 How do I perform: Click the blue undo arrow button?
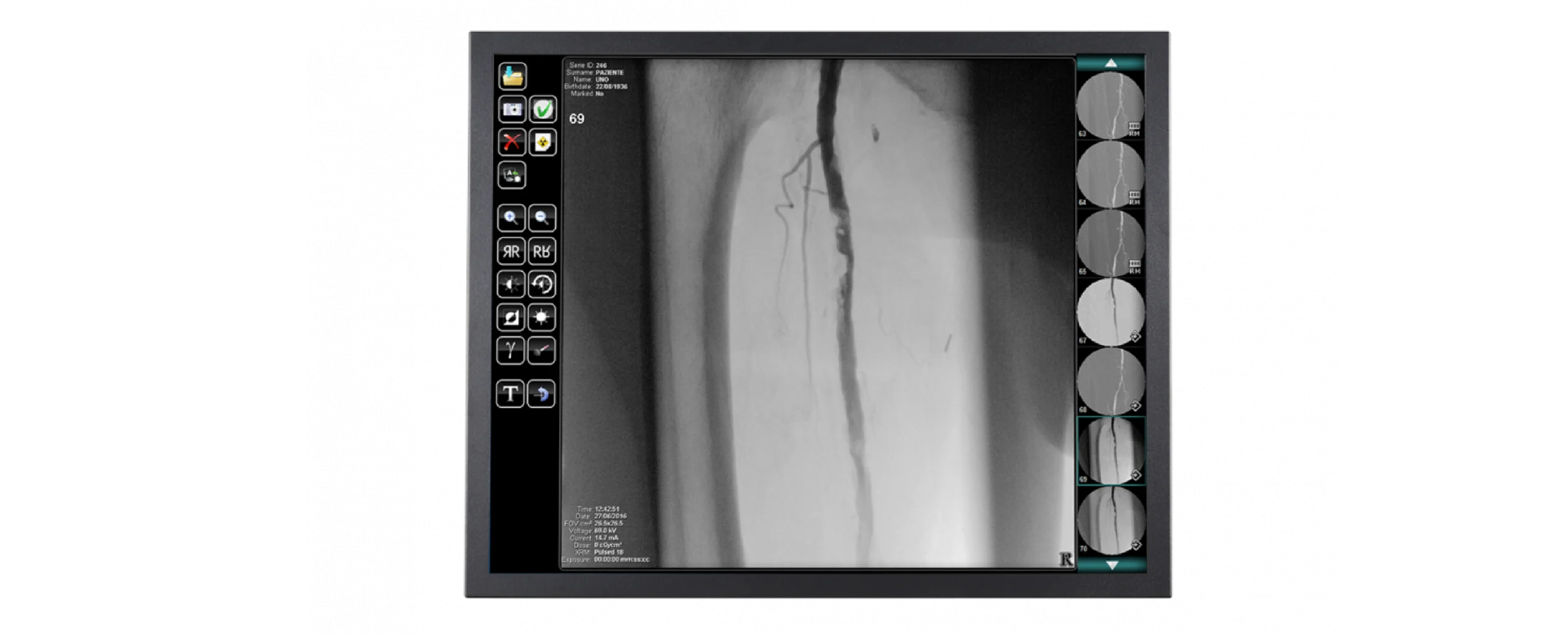point(541,394)
